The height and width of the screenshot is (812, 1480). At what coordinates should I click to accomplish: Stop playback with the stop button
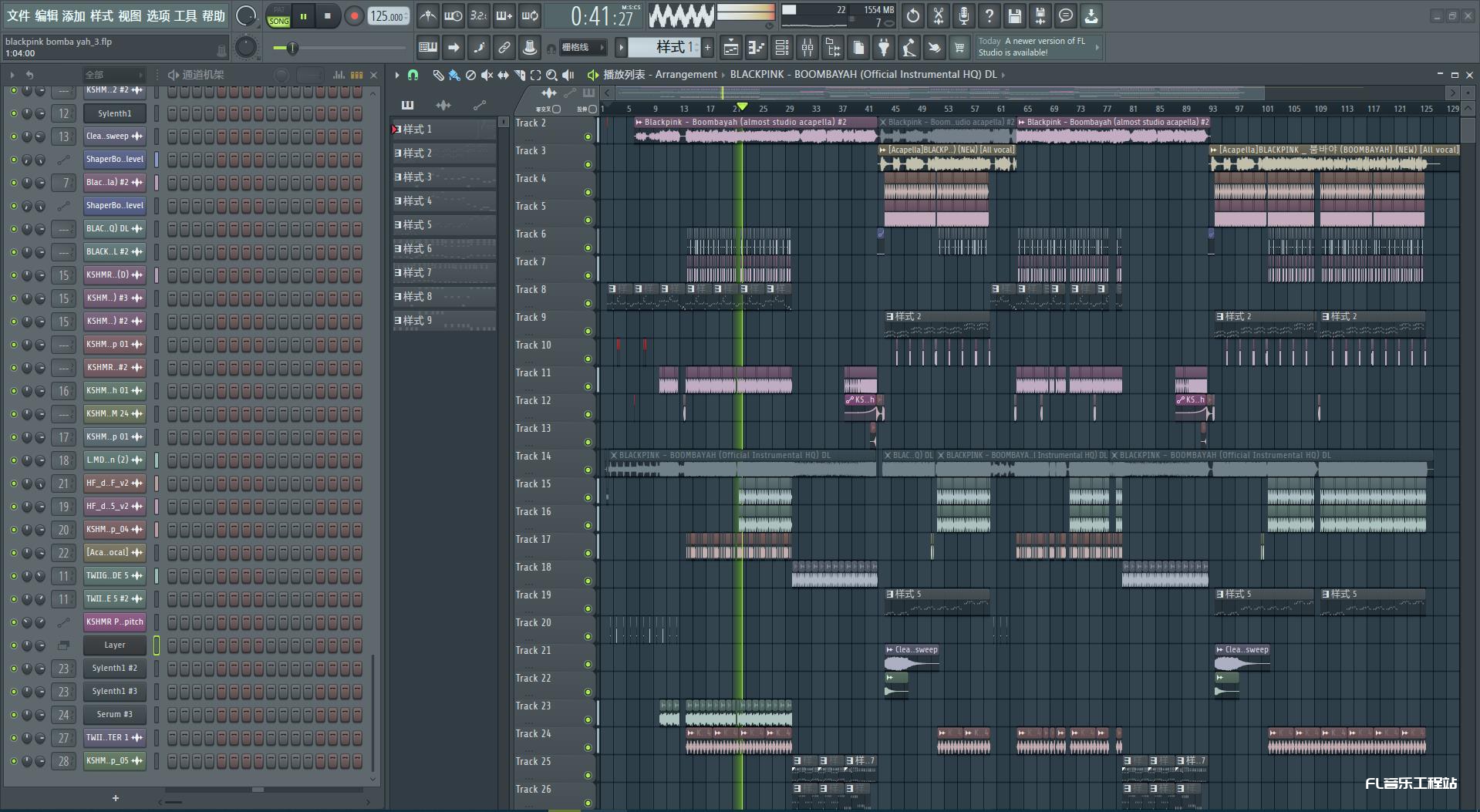tap(328, 16)
